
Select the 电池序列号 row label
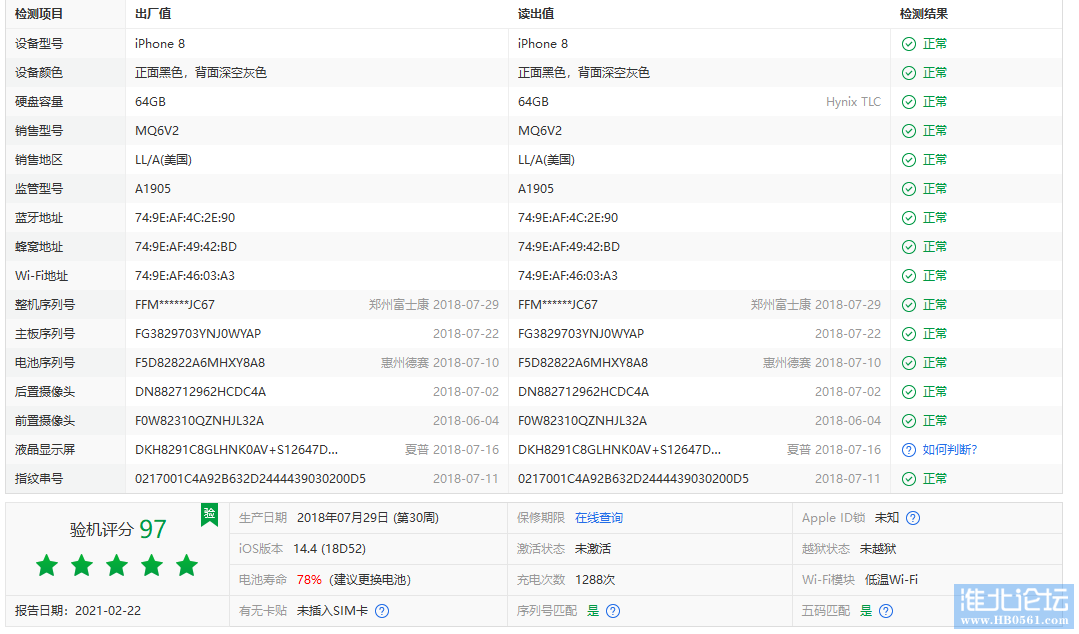pyautogui.click(x=45, y=363)
